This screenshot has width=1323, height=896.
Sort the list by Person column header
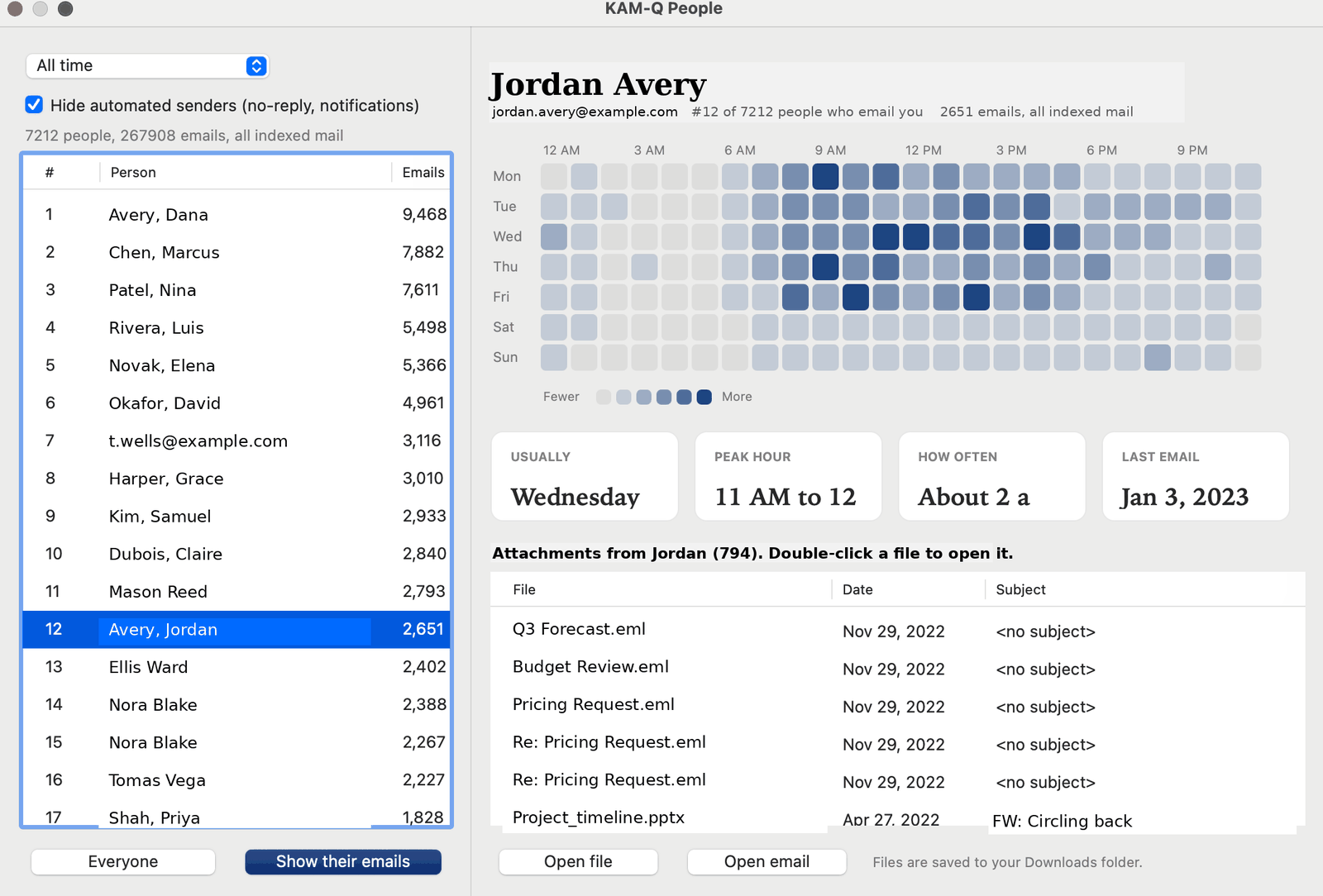[245, 172]
